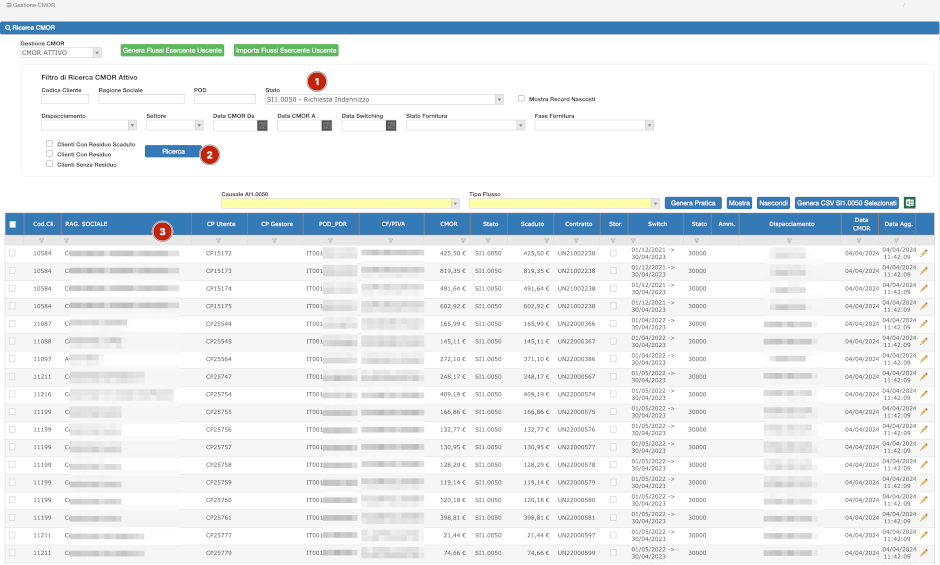The height and width of the screenshot is (565, 940).
Task: Click the filter icon under Data CMOR column
Action: pyautogui.click(x=858, y=241)
